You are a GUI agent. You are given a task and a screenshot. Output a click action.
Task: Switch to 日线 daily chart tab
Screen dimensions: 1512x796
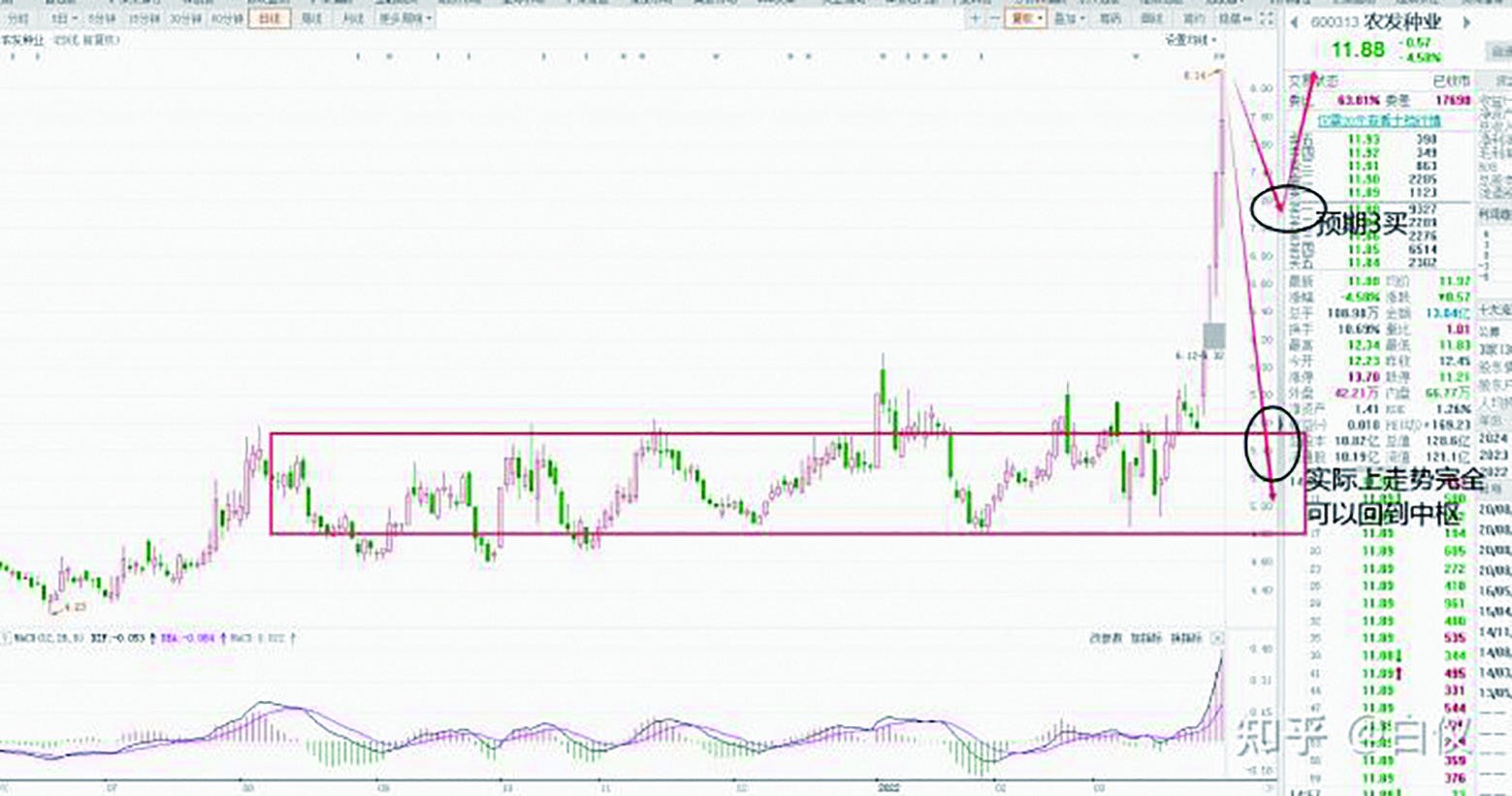point(269,18)
